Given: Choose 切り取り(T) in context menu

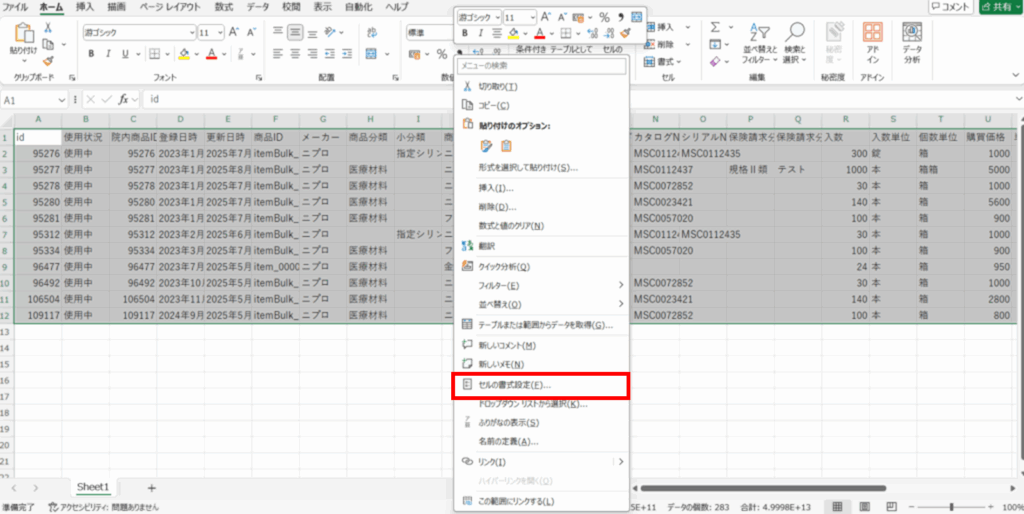Looking at the screenshot, I should coord(541,87).
